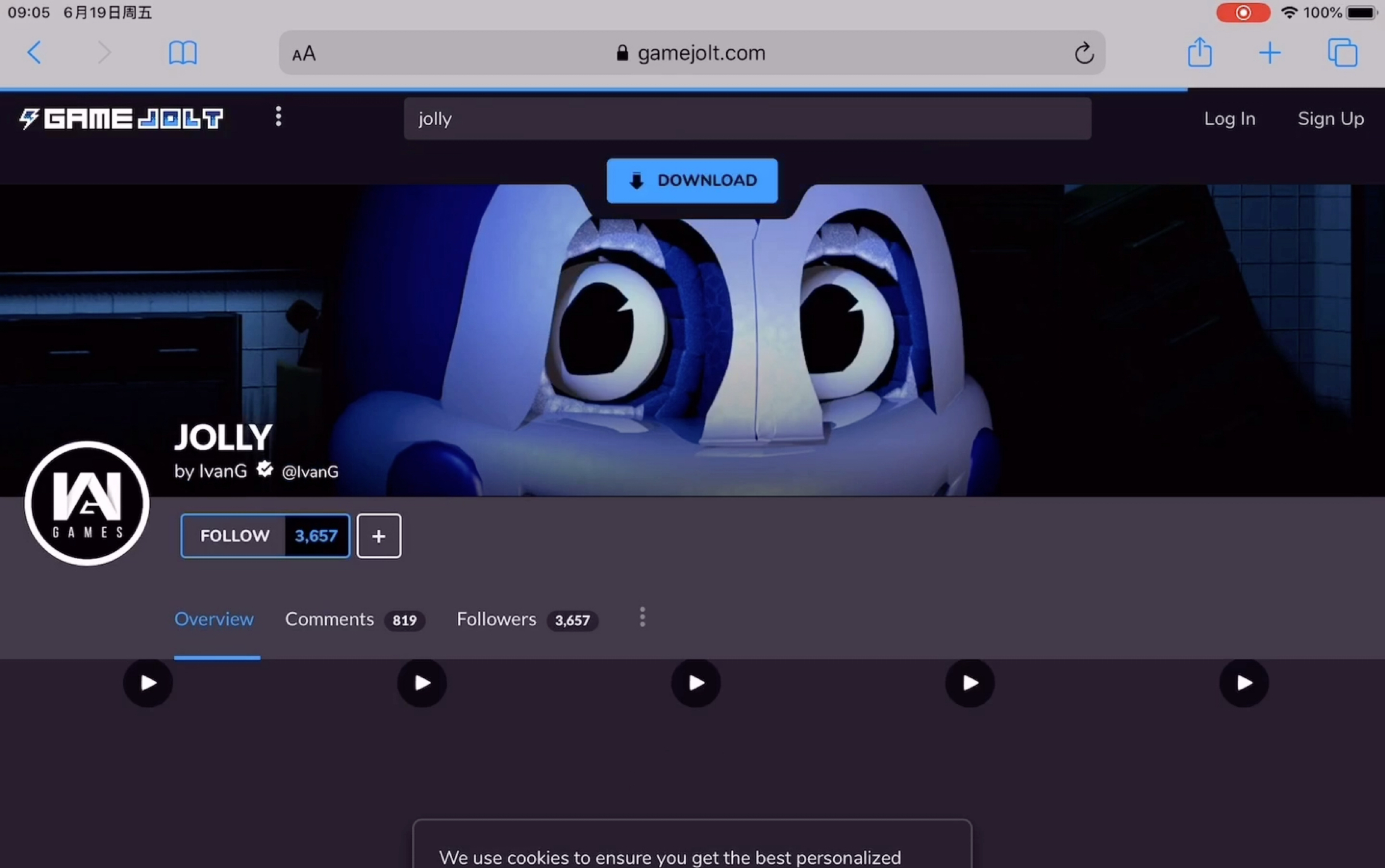Screen dimensions: 1385x868
Task: Click the 3,657 followers count badge
Action: [x=572, y=620]
